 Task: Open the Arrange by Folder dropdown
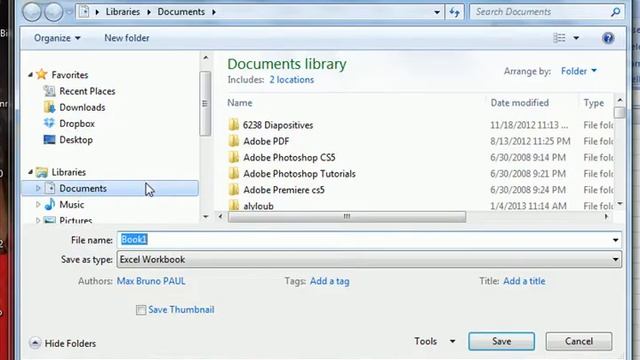[579, 71]
